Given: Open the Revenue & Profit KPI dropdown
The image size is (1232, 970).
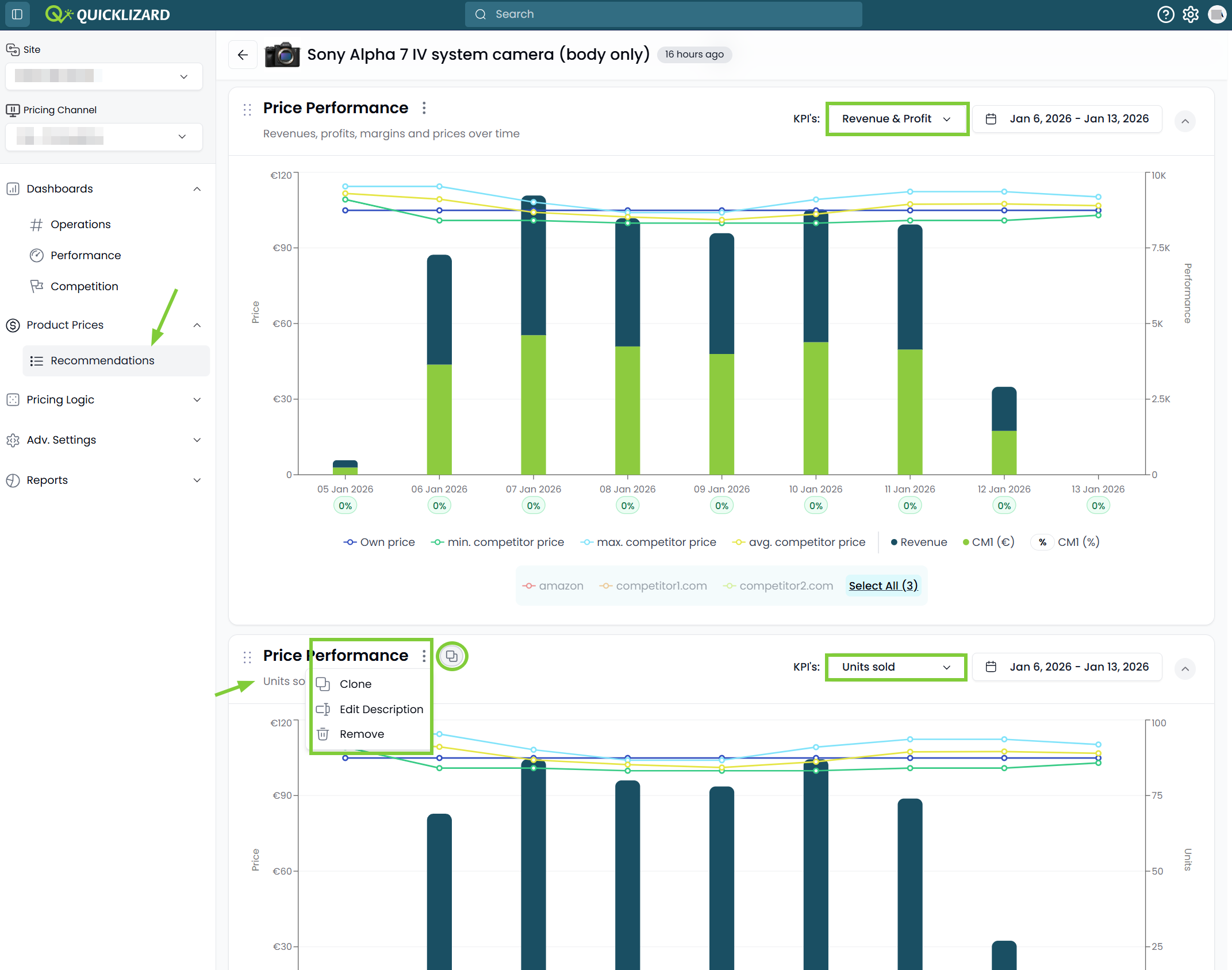Looking at the screenshot, I should point(897,119).
